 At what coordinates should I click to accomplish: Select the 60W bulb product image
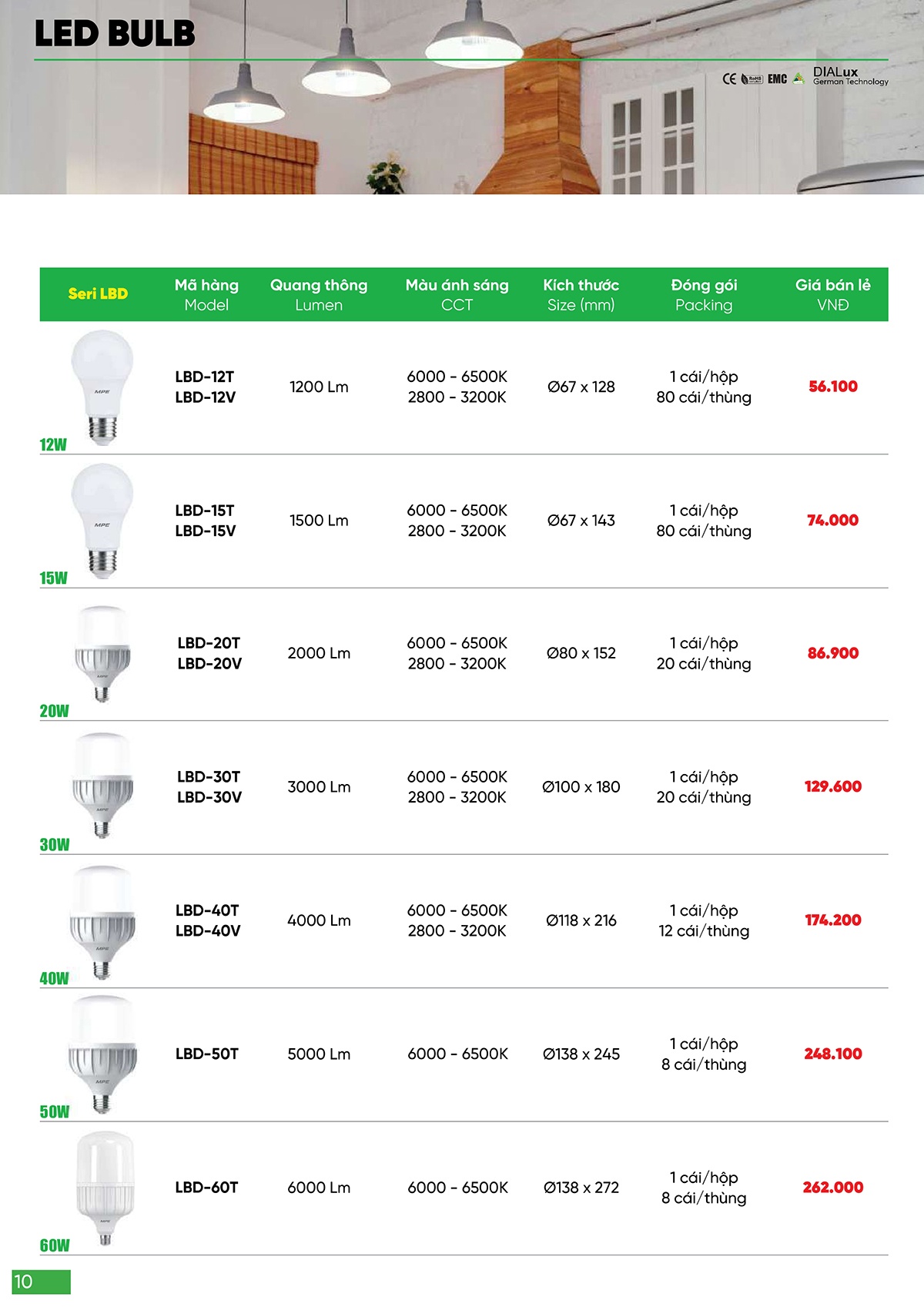click(x=105, y=1188)
